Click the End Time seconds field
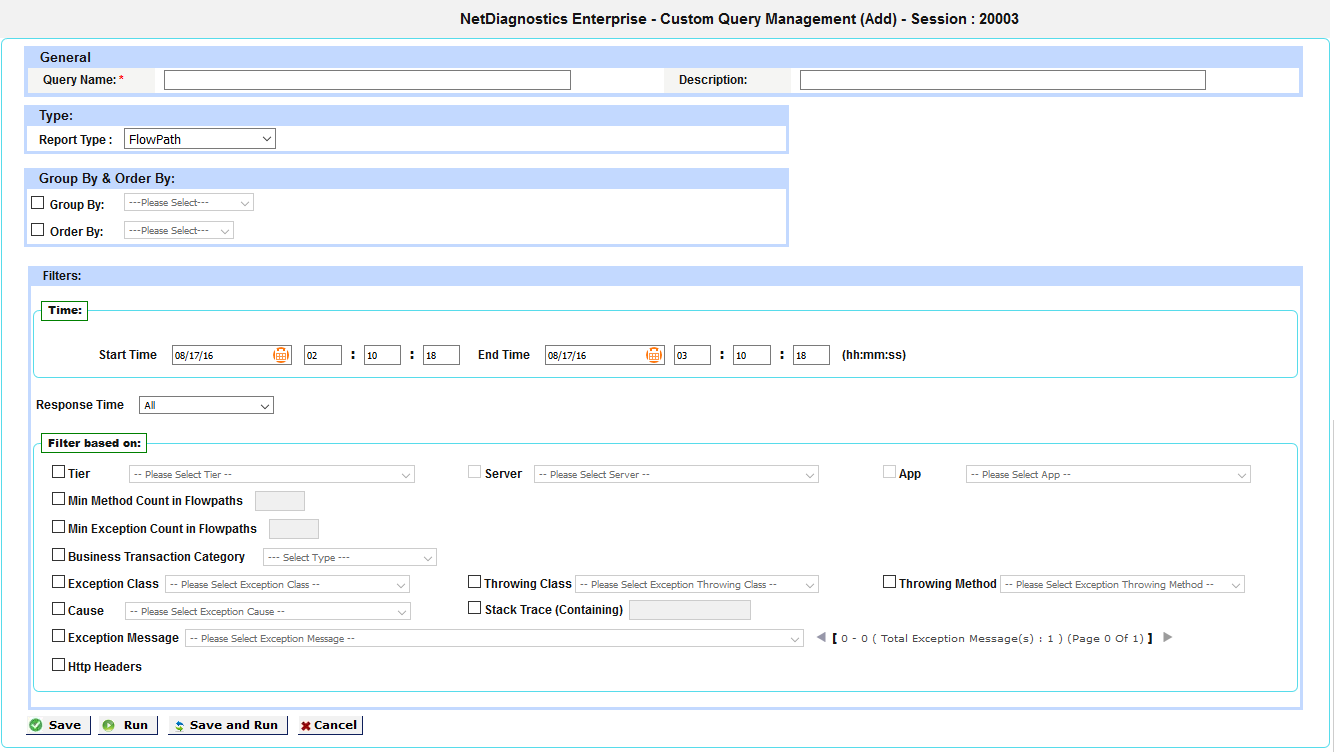The height and width of the screenshot is (752, 1334). [811, 355]
